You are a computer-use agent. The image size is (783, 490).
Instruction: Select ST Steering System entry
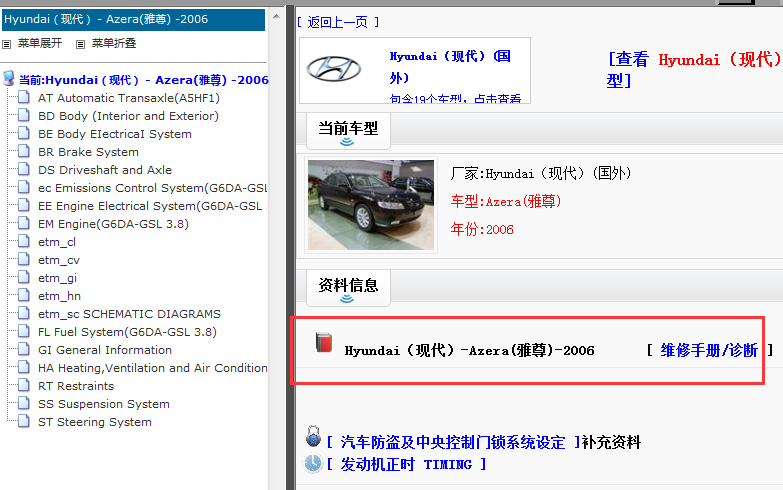click(x=95, y=422)
